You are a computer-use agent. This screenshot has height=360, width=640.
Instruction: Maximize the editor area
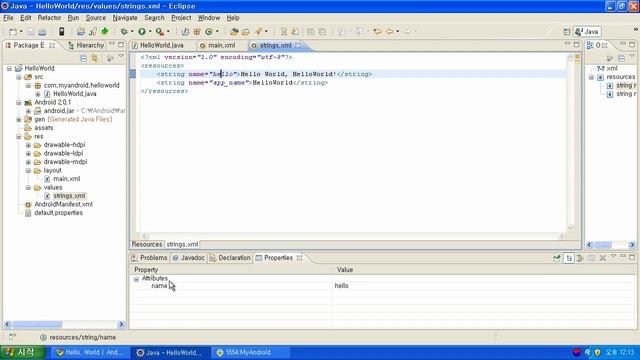click(576, 44)
